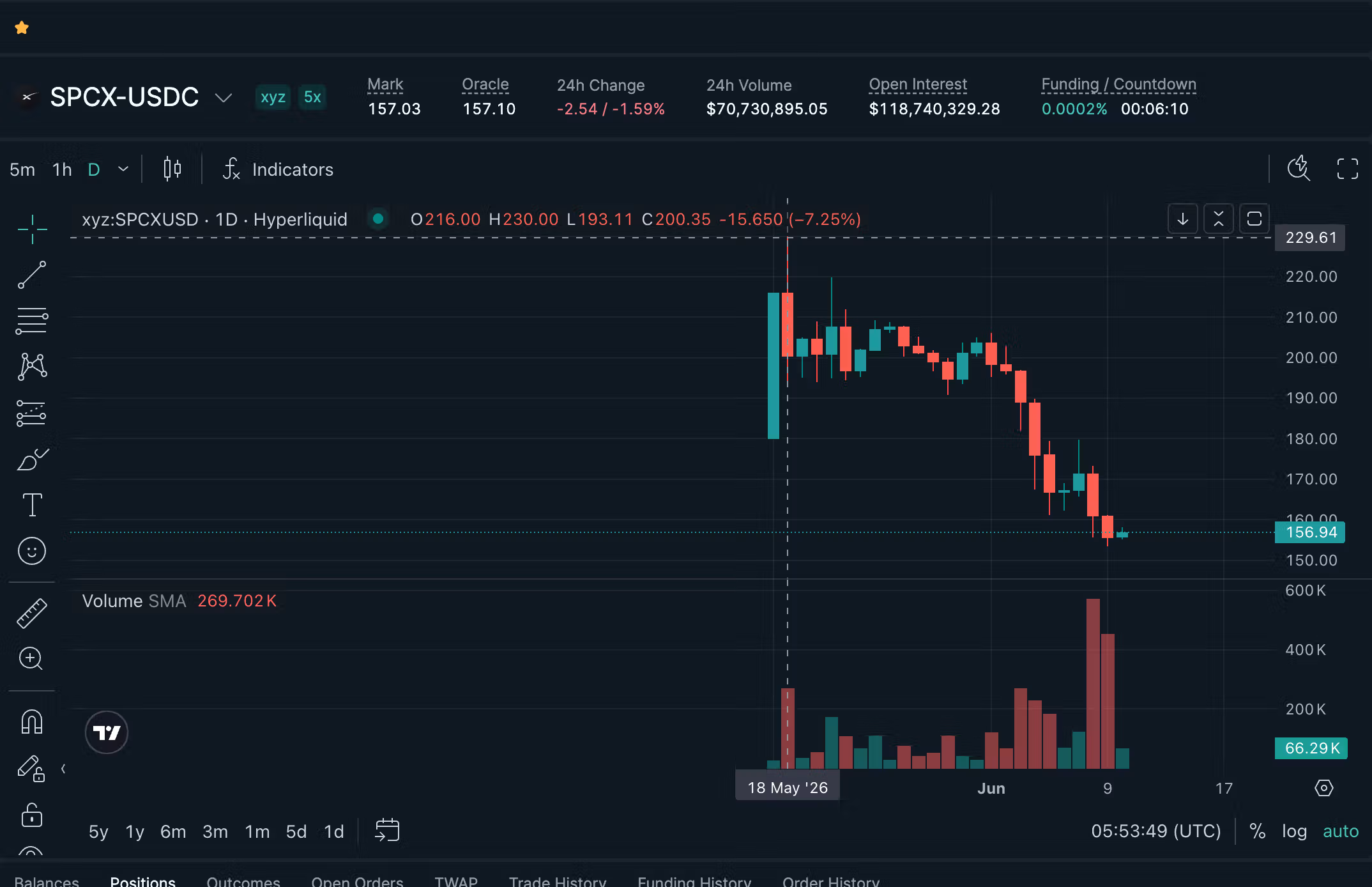
Task: Click the 5x leverage badge
Action: [312, 97]
